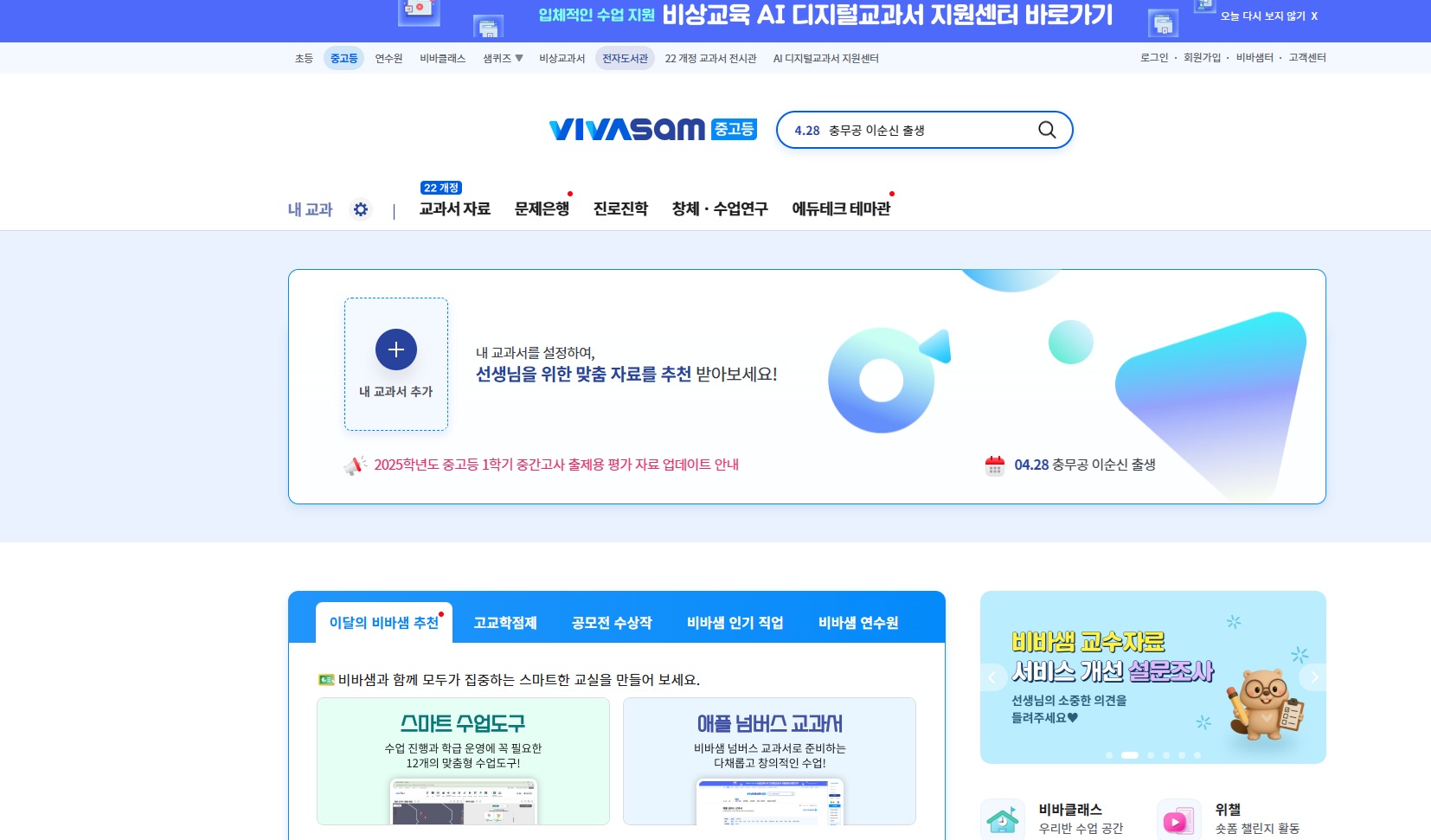Select 이달의 비바샘 추천 tab
This screenshot has width=1431, height=840.
[x=384, y=623]
